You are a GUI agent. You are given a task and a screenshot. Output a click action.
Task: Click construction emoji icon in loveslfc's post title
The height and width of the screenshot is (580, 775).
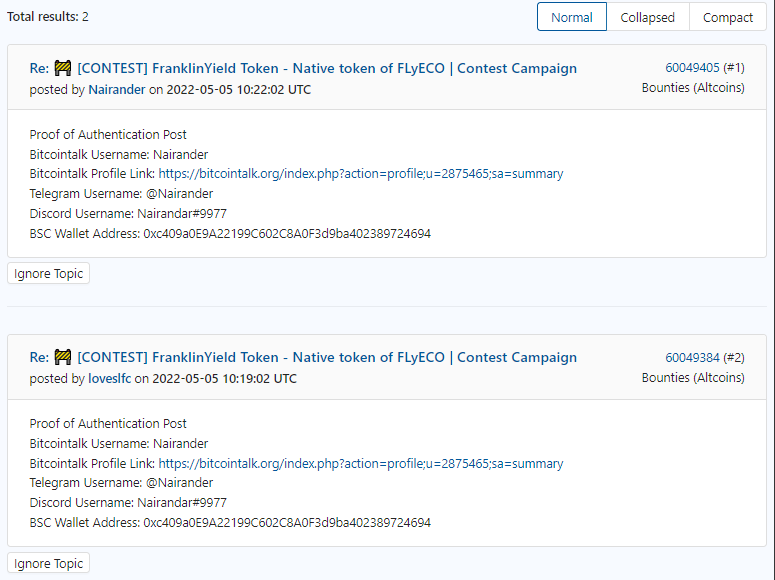(x=63, y=357)
